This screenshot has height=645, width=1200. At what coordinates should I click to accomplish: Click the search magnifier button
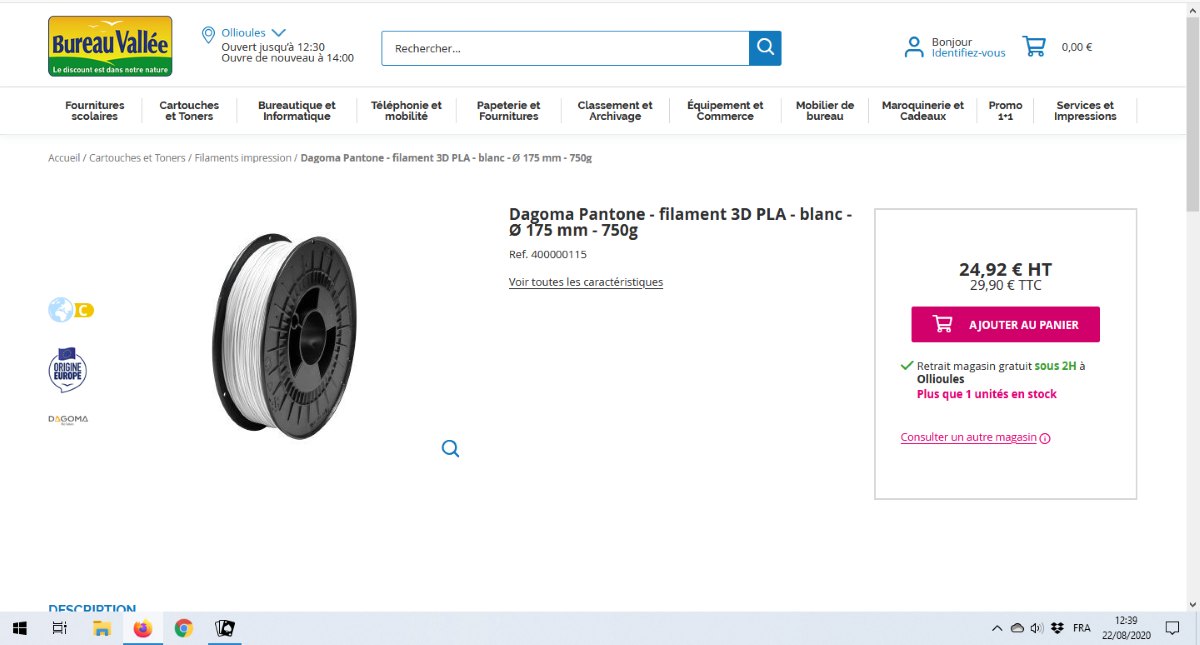tap(765, 48)
